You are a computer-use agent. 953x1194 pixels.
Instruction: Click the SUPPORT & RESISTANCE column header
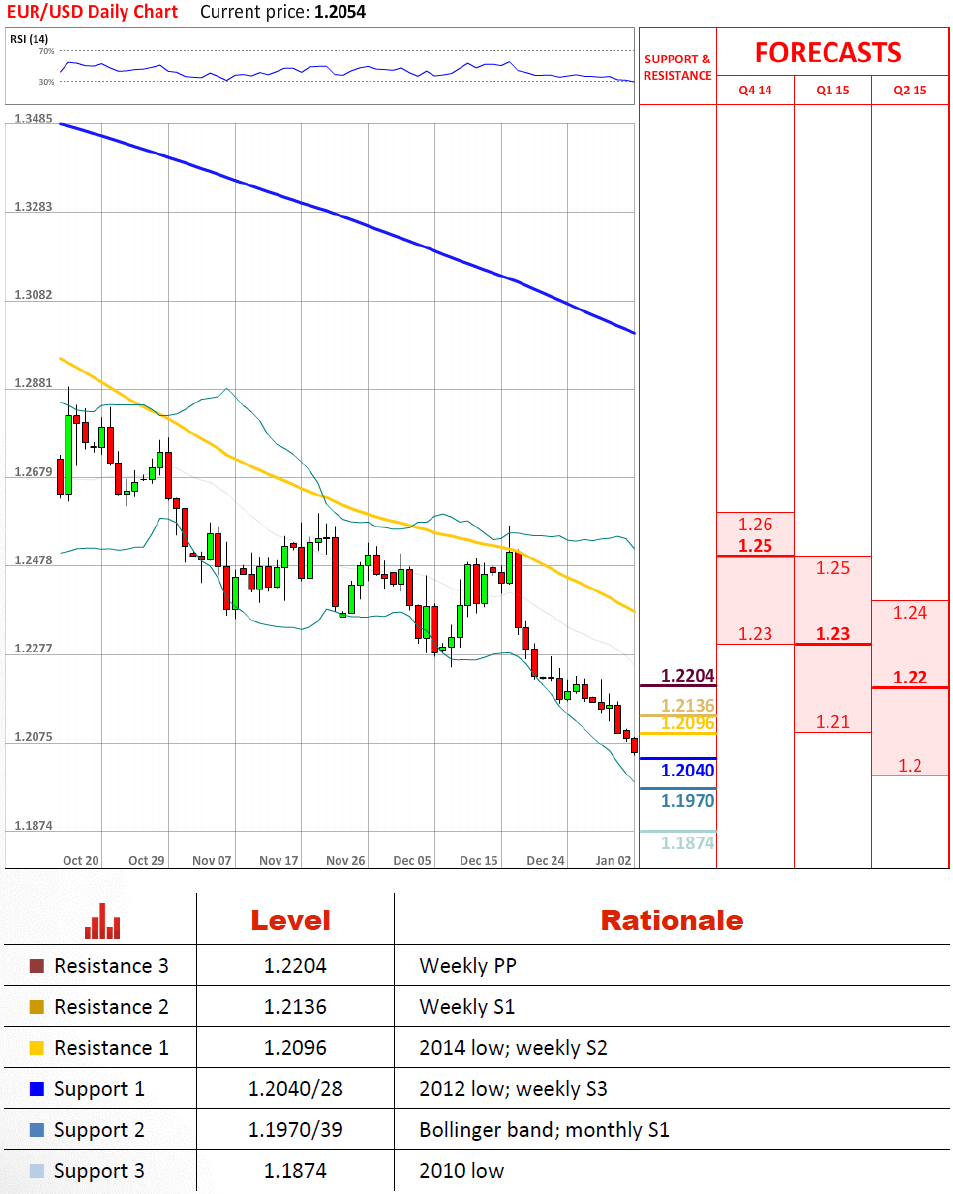677,67
